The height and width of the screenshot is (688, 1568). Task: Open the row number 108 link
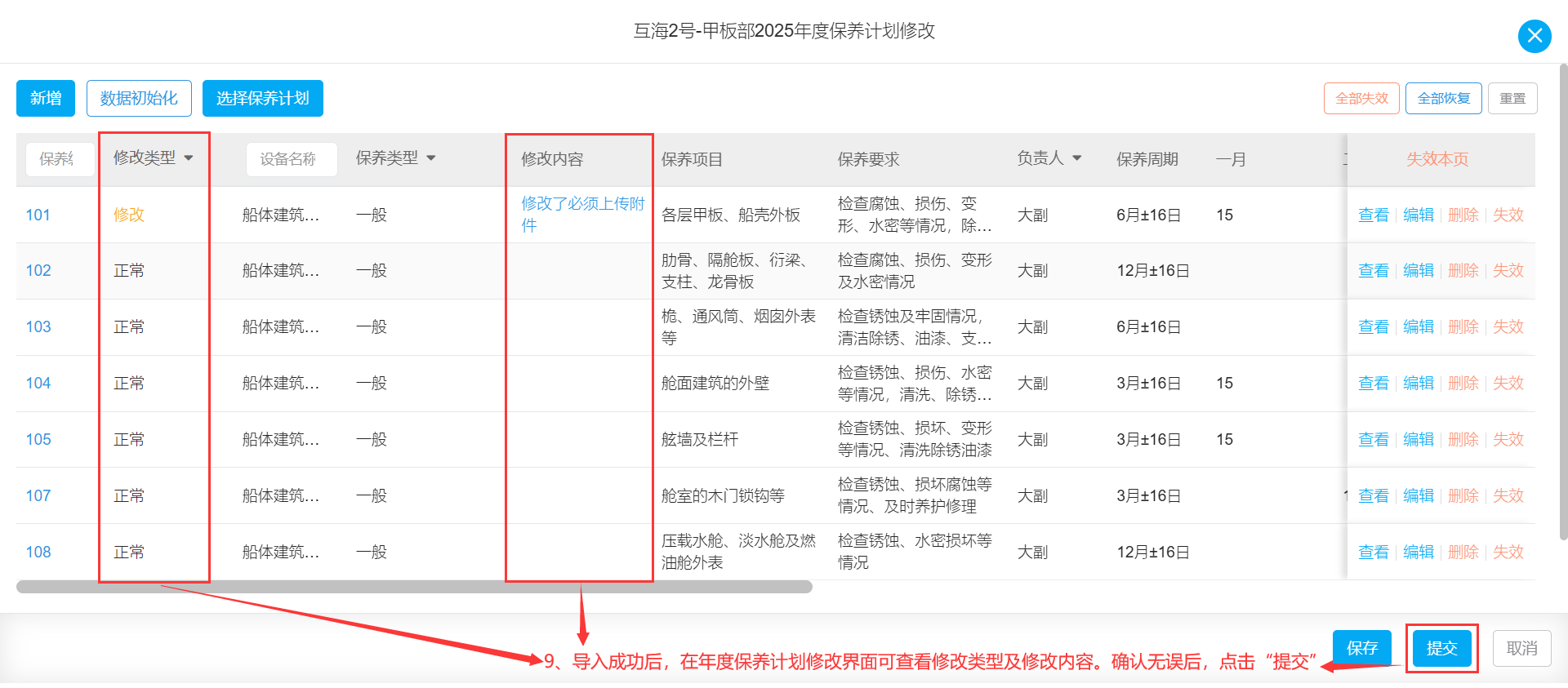pos(38,552)
